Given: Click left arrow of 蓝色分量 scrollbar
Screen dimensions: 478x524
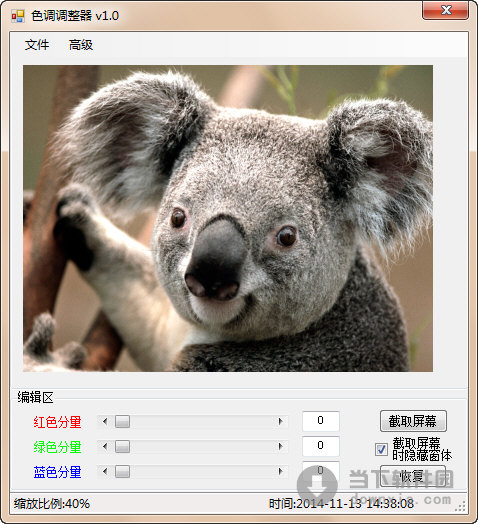Looking at the screenshot, I should coord(105,472).
